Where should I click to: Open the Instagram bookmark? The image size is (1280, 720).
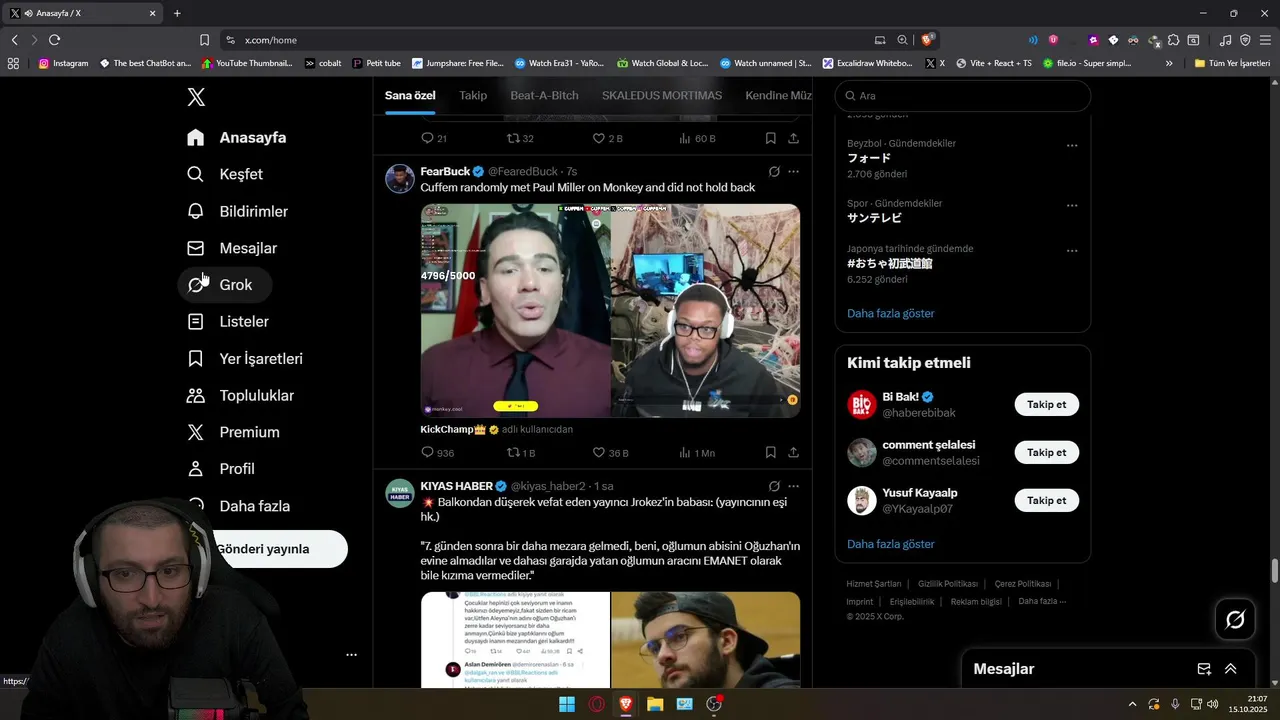(63, 63)
